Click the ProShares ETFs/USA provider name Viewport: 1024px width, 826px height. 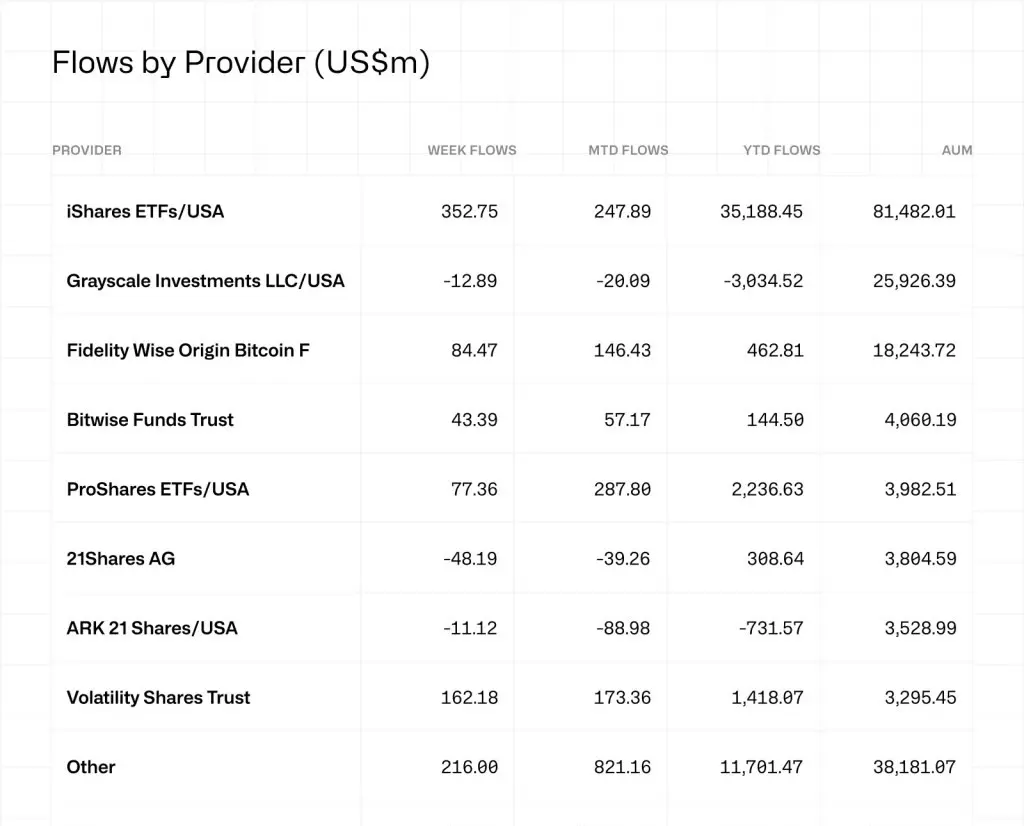pos(157,489)
